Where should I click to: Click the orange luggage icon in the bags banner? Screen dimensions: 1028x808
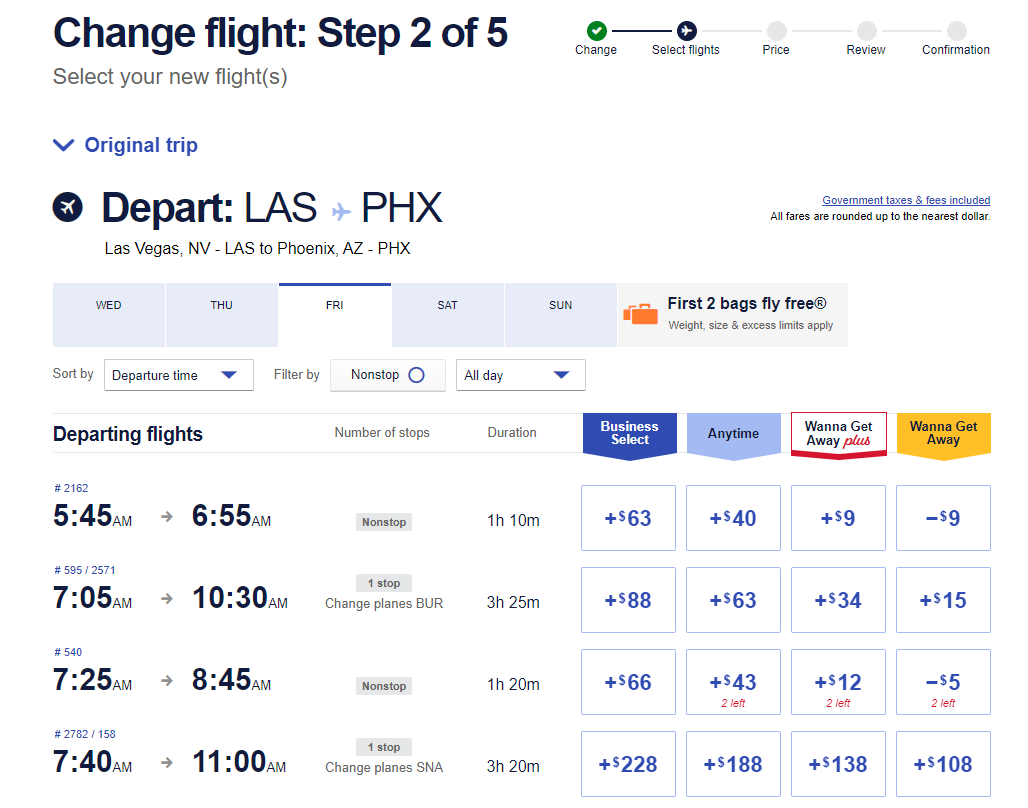[x=640, y=313]
